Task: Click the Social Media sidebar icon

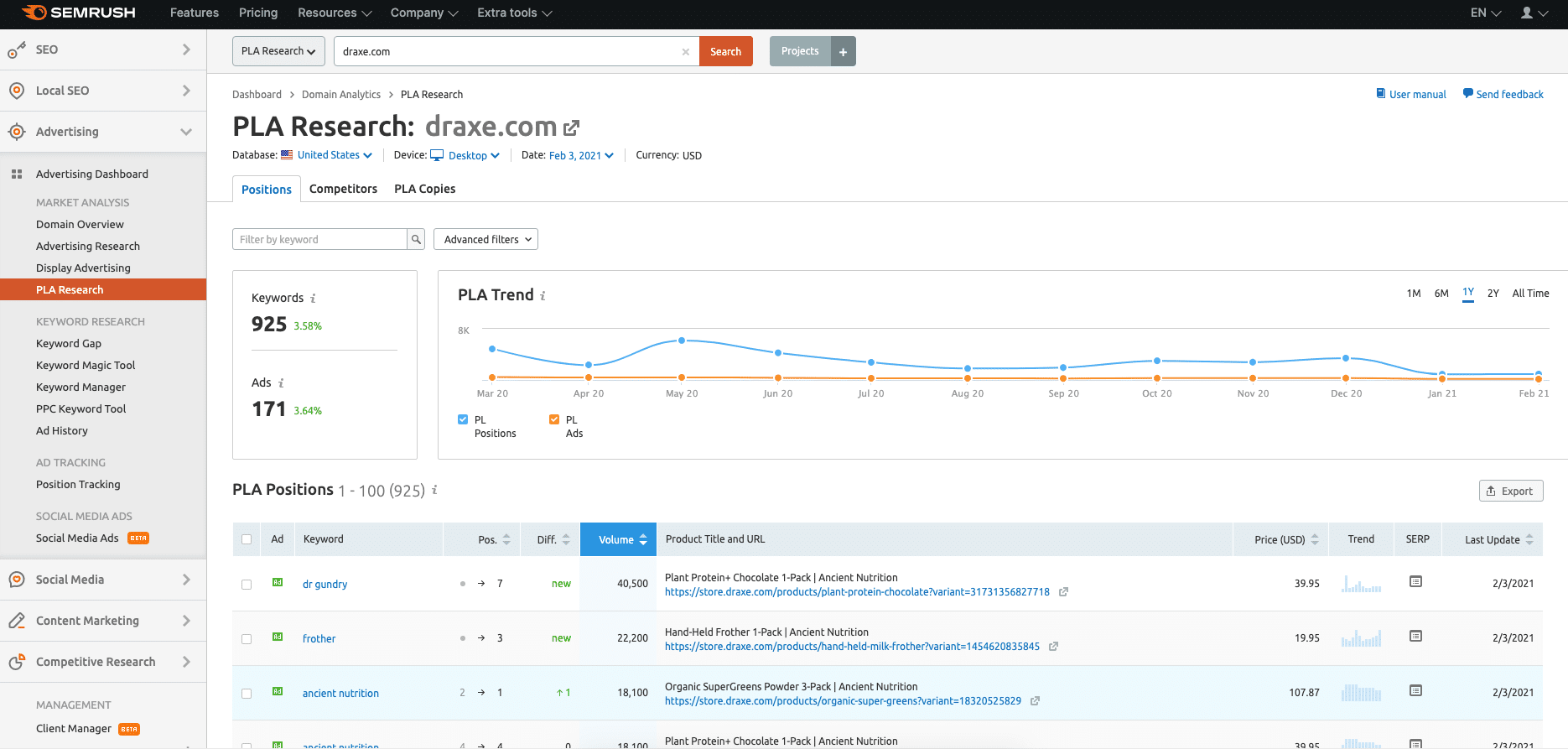Action: [16, 580]
